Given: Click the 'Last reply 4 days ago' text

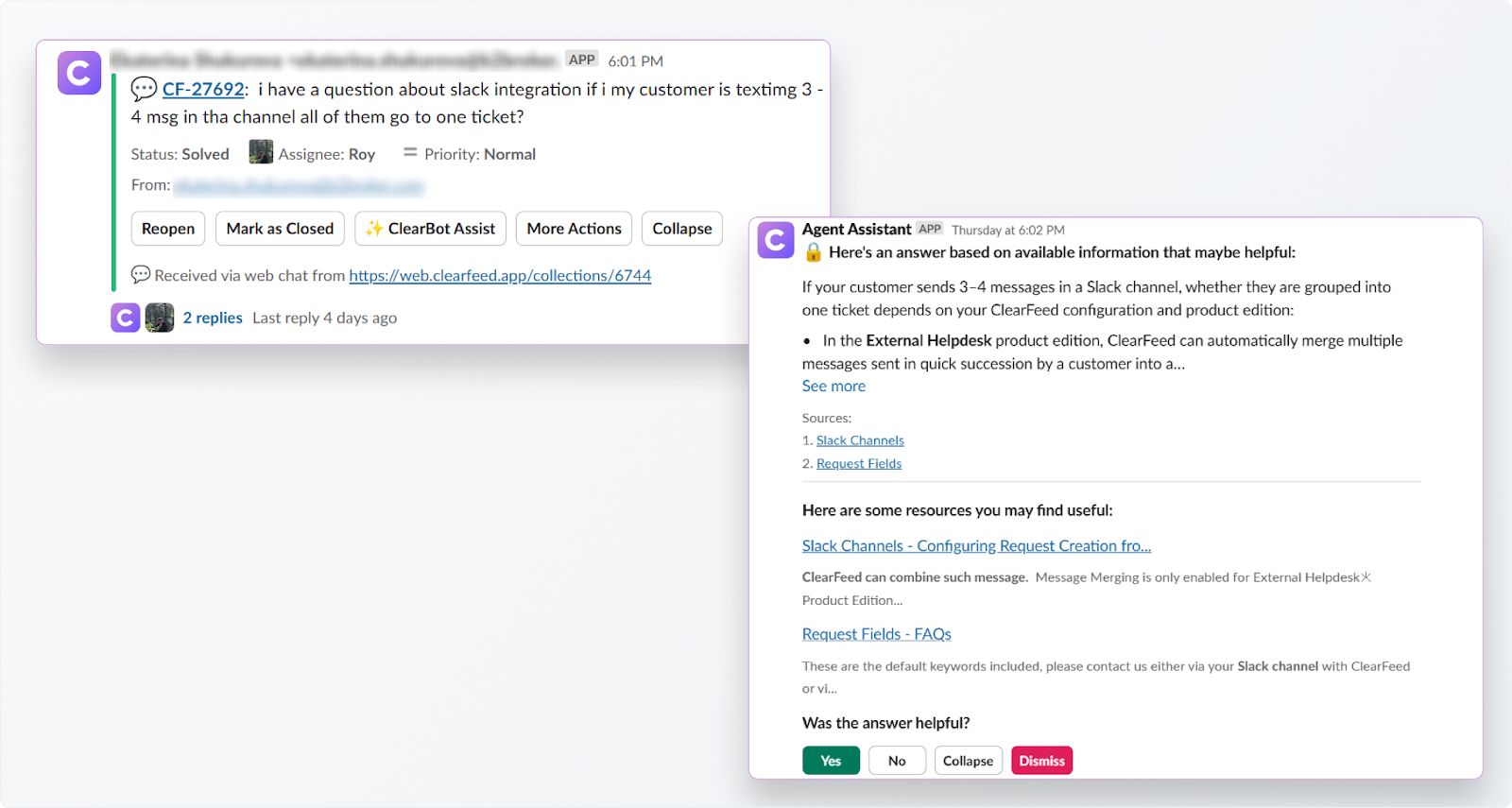Looking at the screenshot, I should [324, 318].
